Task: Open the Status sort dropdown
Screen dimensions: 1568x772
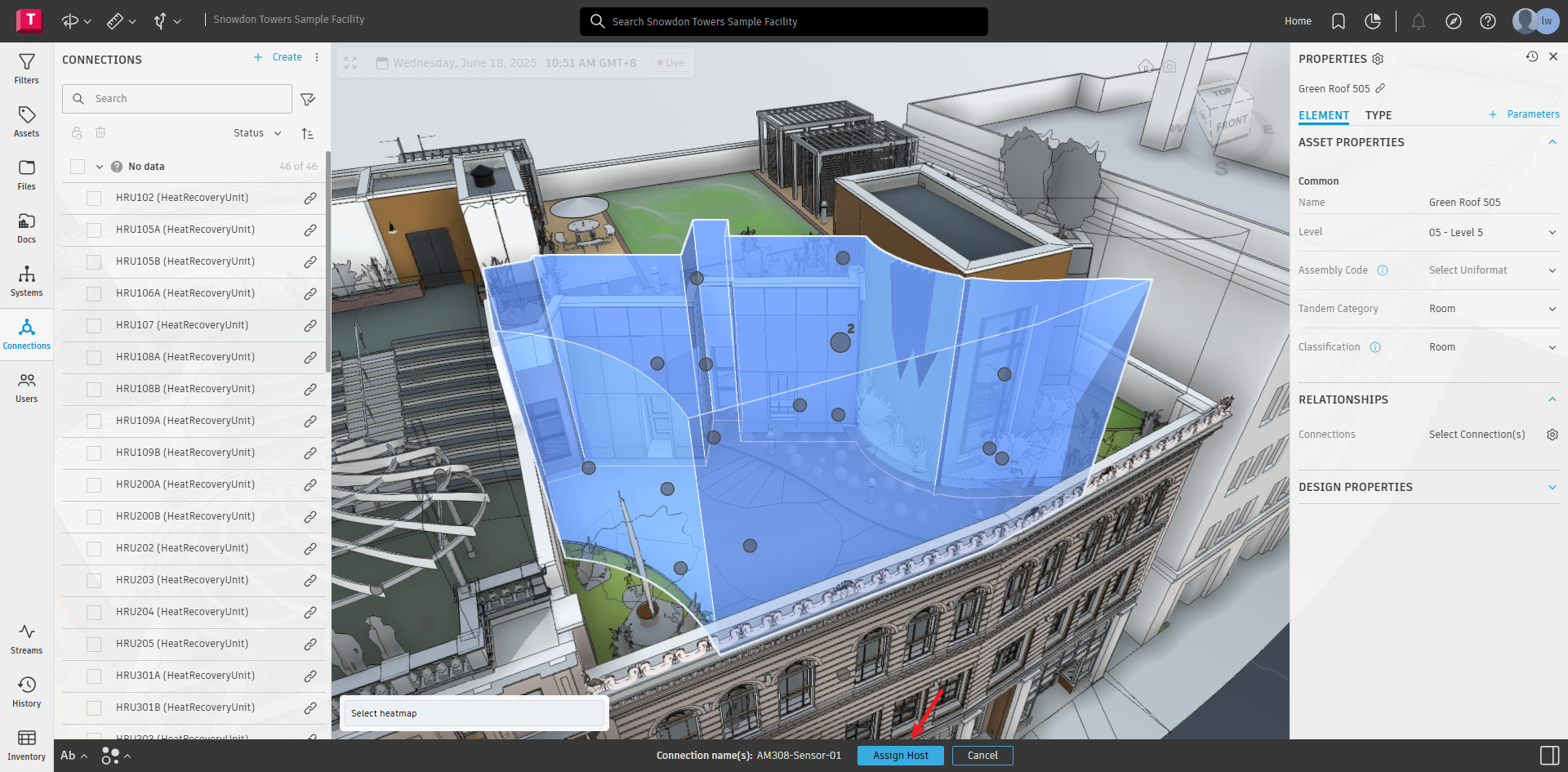Action: 257,133
